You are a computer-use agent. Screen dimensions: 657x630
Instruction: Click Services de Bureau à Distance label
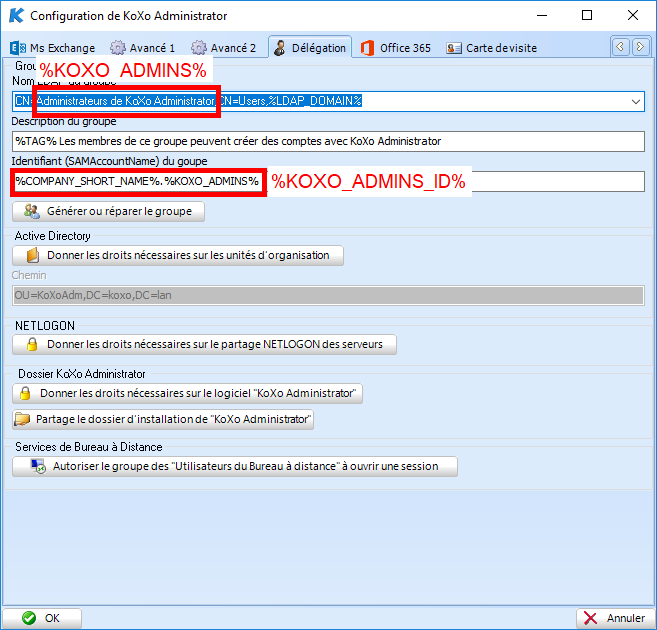click(89, 447)
